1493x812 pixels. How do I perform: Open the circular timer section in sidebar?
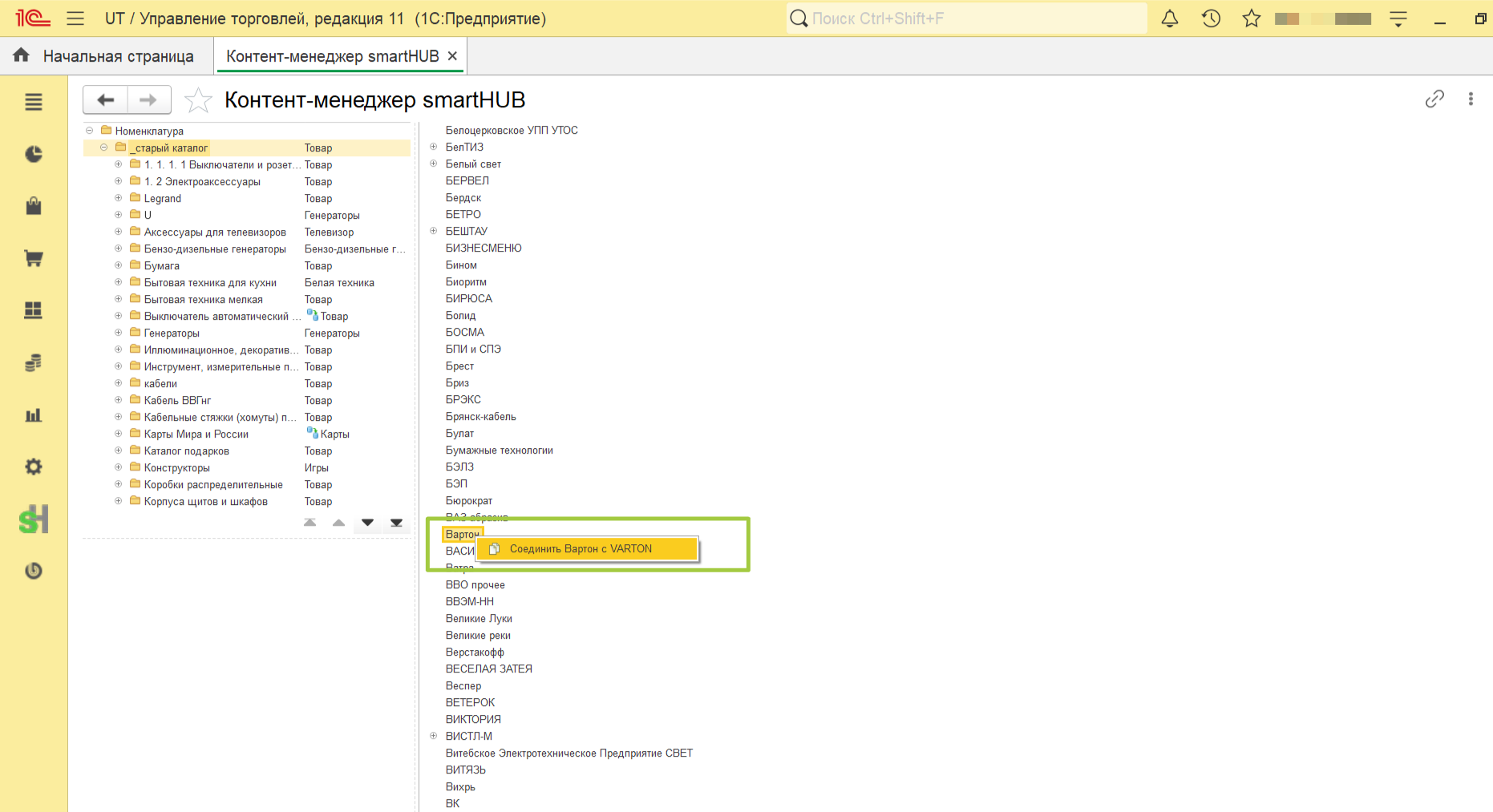[34, 571]
